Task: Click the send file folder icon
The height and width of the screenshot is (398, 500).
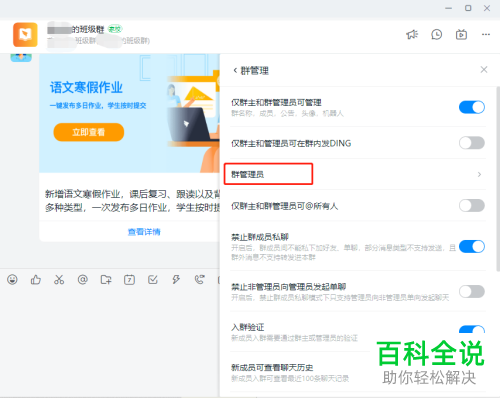Action: 106,279
